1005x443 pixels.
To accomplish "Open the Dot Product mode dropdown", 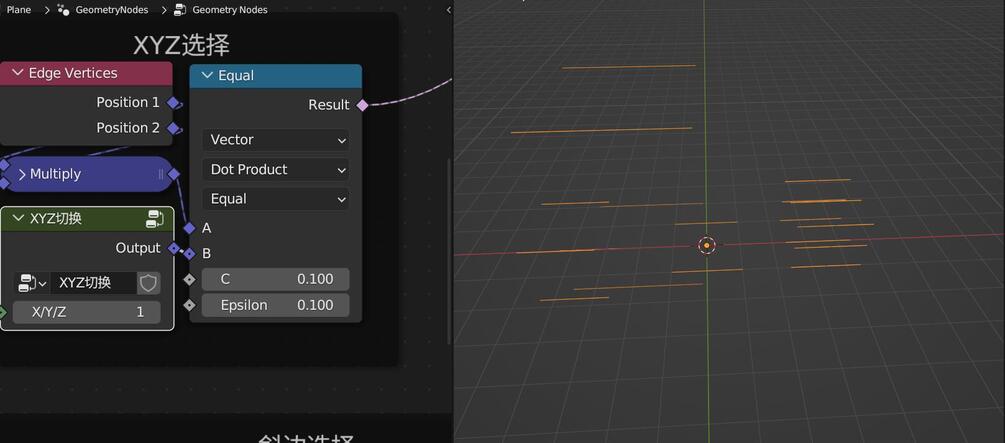I will pos(276,170).
